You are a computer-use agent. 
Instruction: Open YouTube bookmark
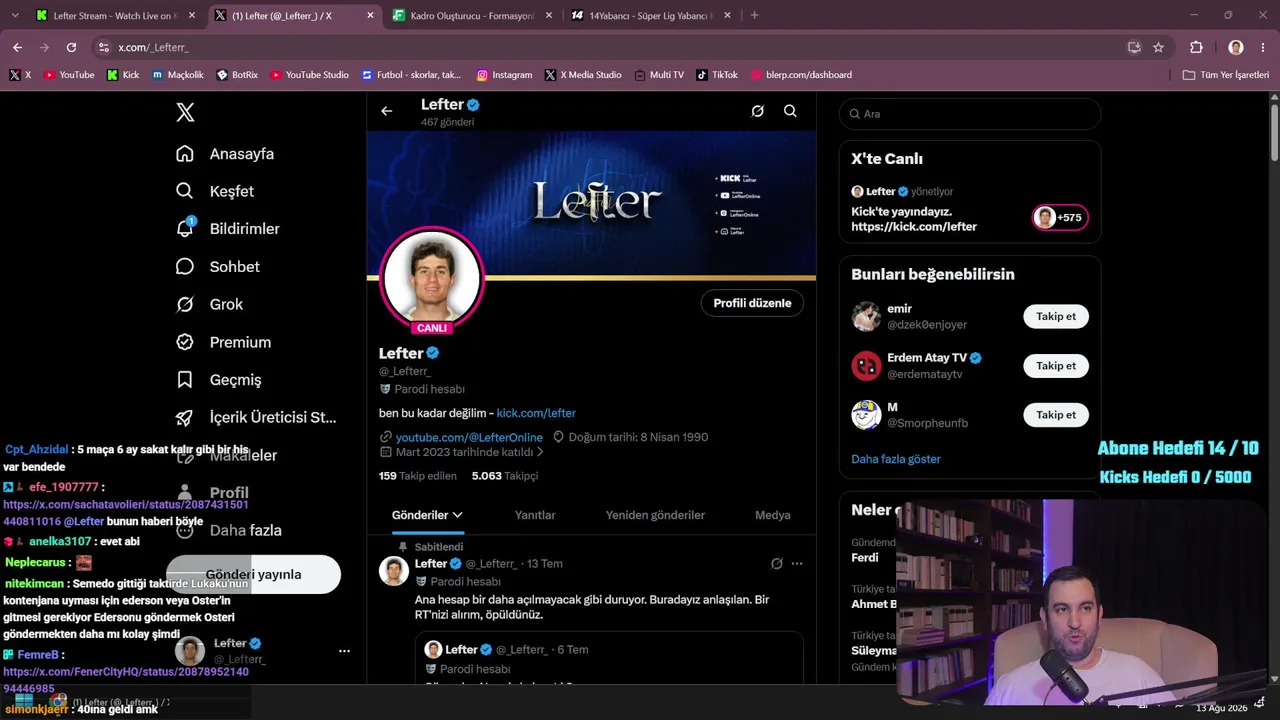tap(69, 75)
